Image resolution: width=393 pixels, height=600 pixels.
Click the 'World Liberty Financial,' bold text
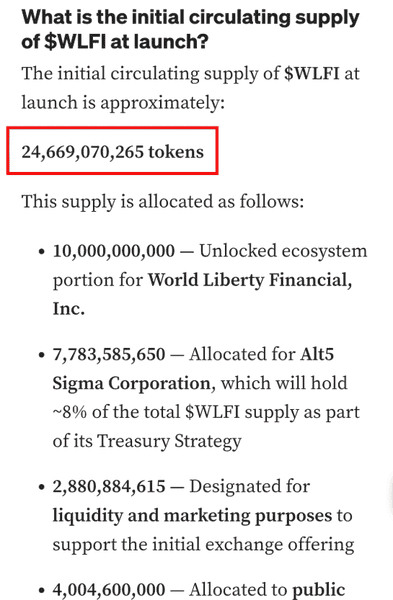click(x=250, y=280)
